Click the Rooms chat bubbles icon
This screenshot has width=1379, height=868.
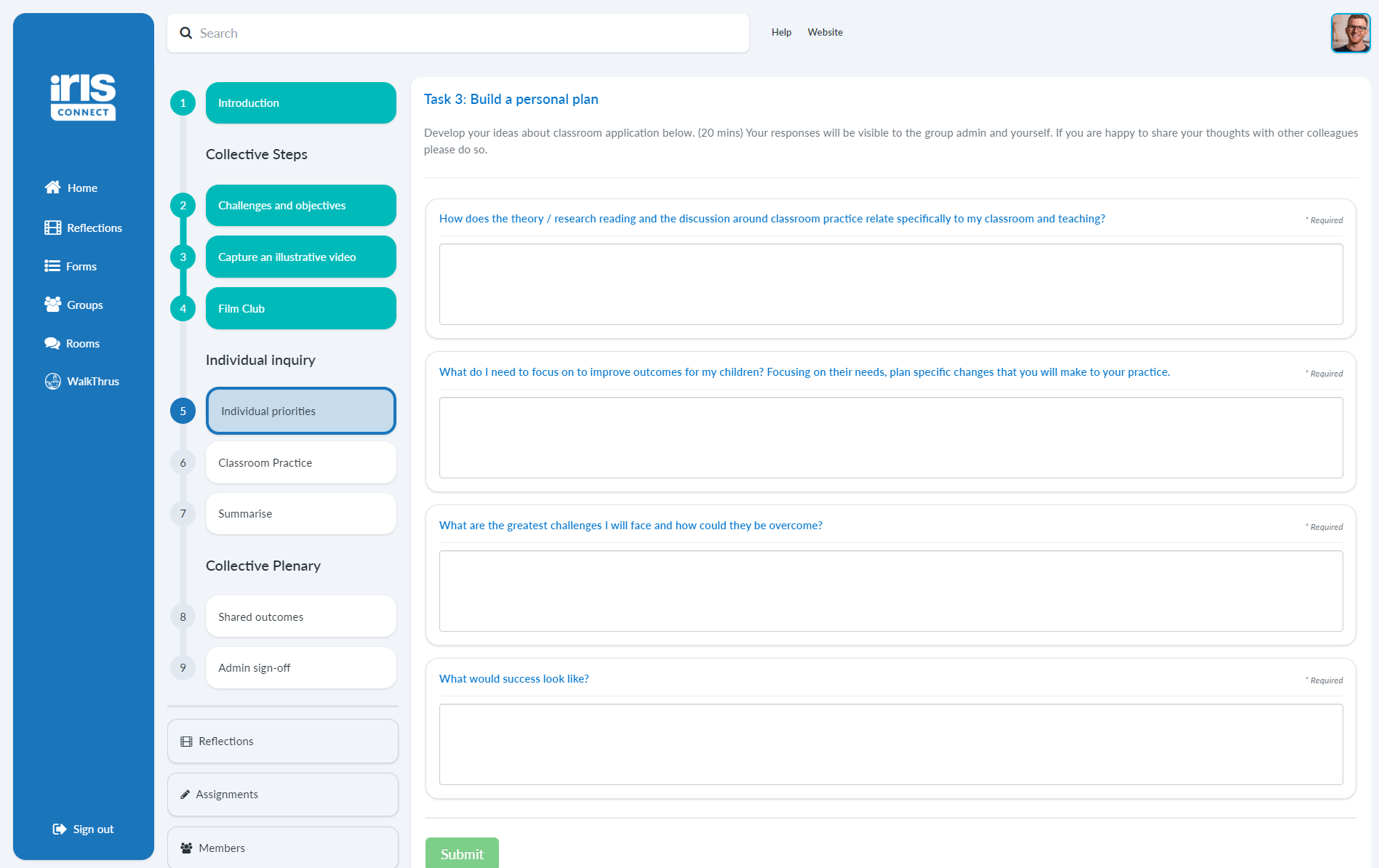52,343
